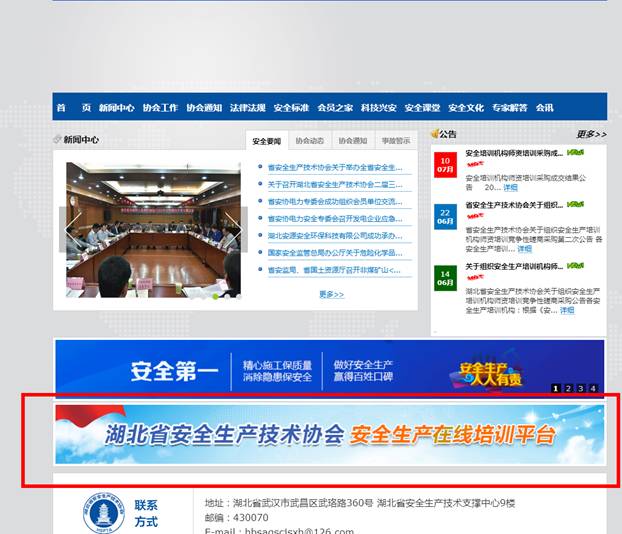Click the address line 武珞路360号
The height and width of the screenshot is (534, 622).
[359, 503]
